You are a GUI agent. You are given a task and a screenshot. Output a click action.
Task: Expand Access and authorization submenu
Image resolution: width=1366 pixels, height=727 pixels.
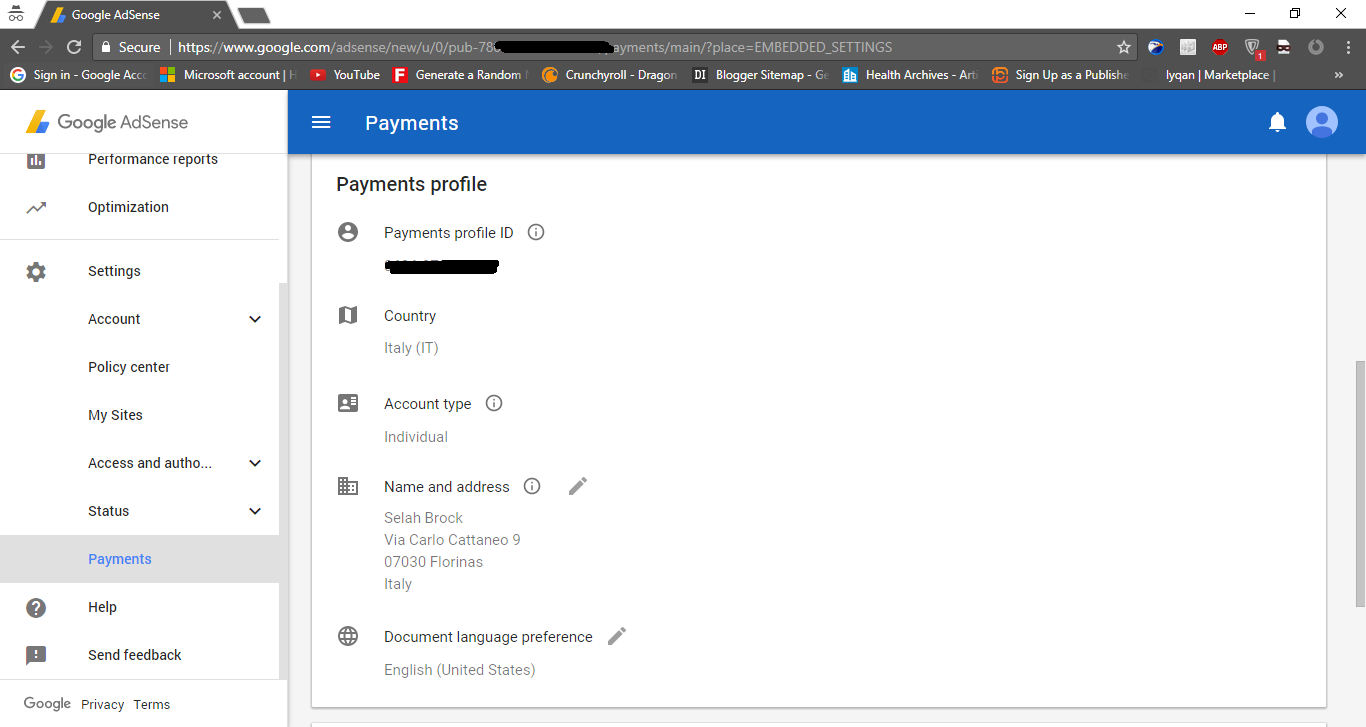click(x=255, y=463)
